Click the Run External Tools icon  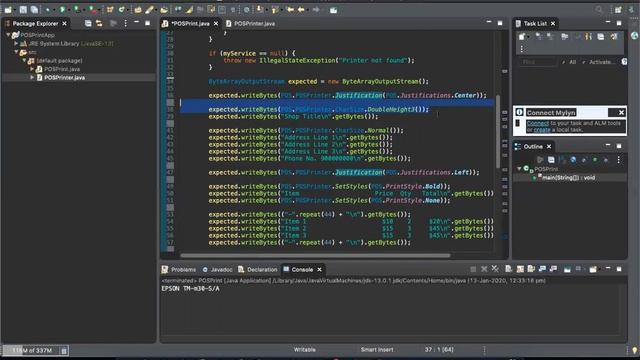pyautogui.click(x=93, y=9)
